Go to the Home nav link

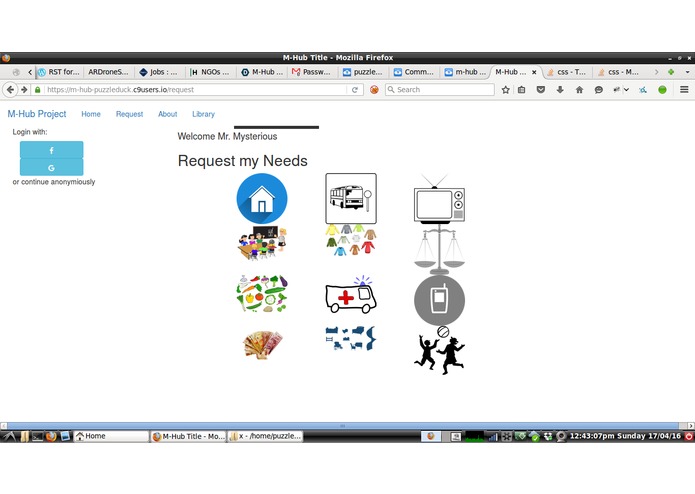click(x=91, y=114)
